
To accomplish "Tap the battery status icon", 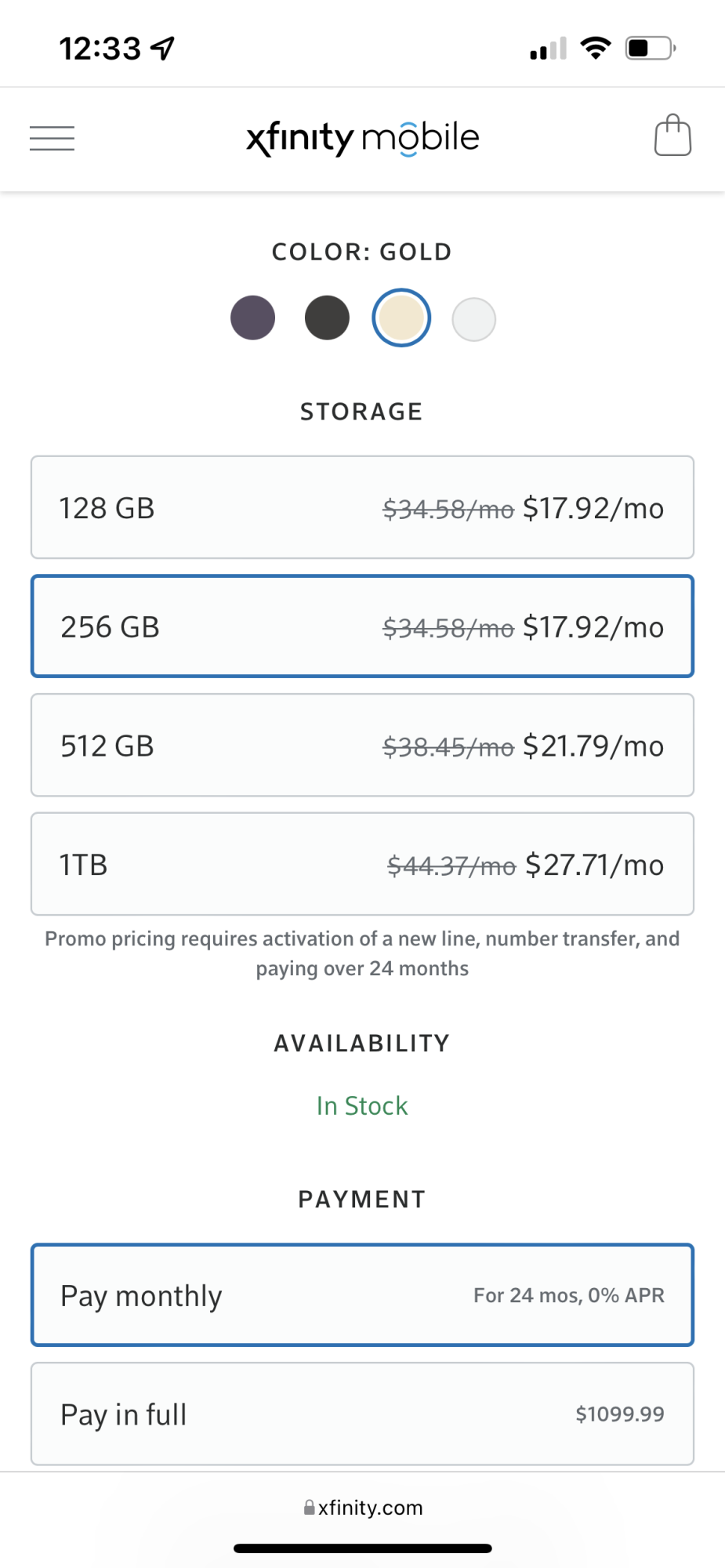I will 650,49.
